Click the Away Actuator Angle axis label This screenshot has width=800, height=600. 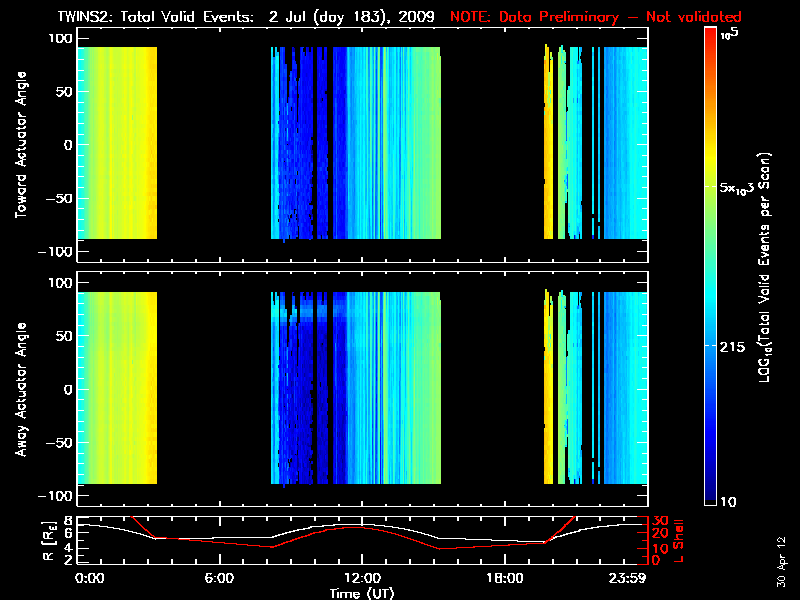21,389
